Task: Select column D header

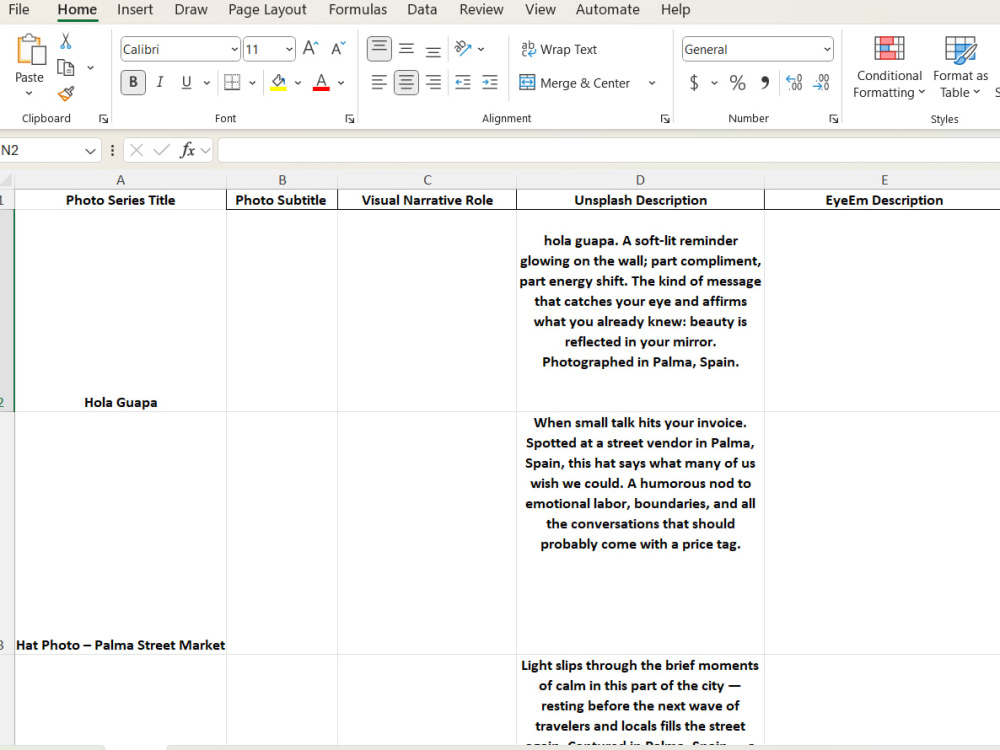Action: [640, 180]
